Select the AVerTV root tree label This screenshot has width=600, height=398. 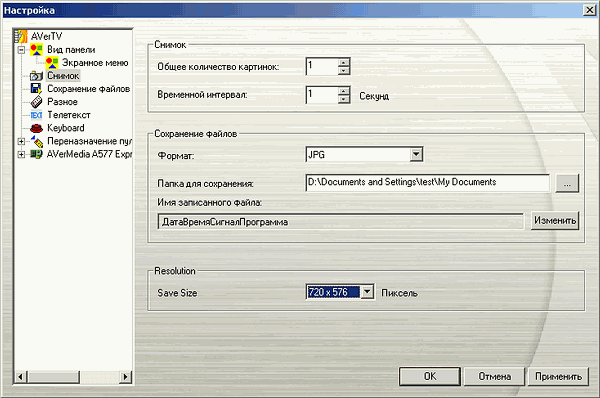[46, 36]
